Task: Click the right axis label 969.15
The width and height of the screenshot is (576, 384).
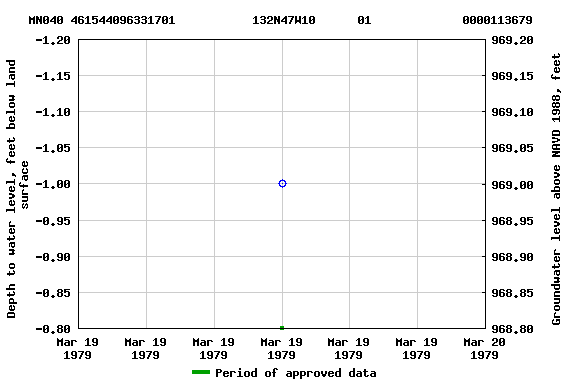Action: click(512, 76)
